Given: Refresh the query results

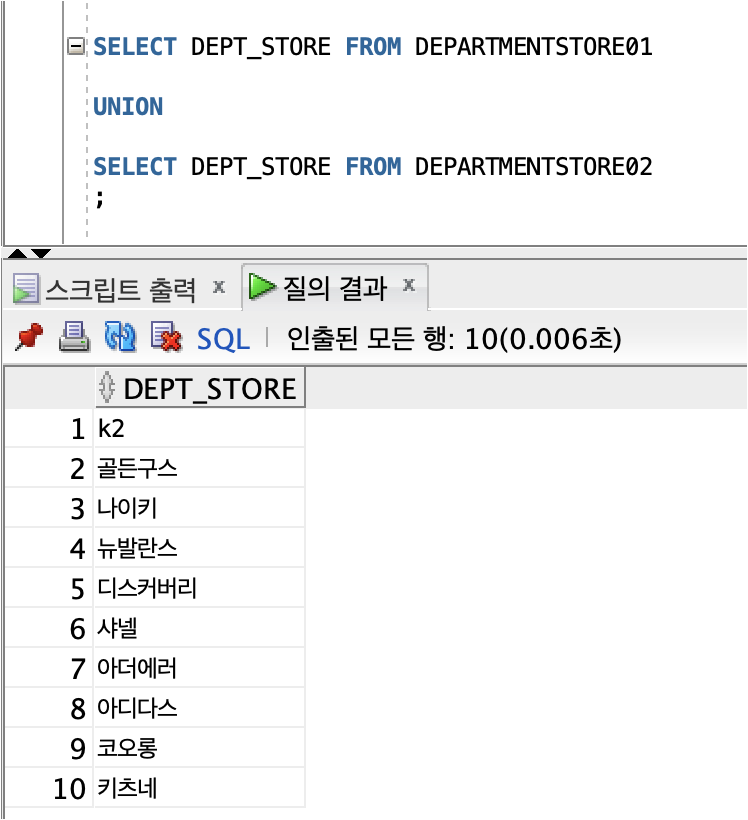Looking at the screenshot, I should (120, 337).
